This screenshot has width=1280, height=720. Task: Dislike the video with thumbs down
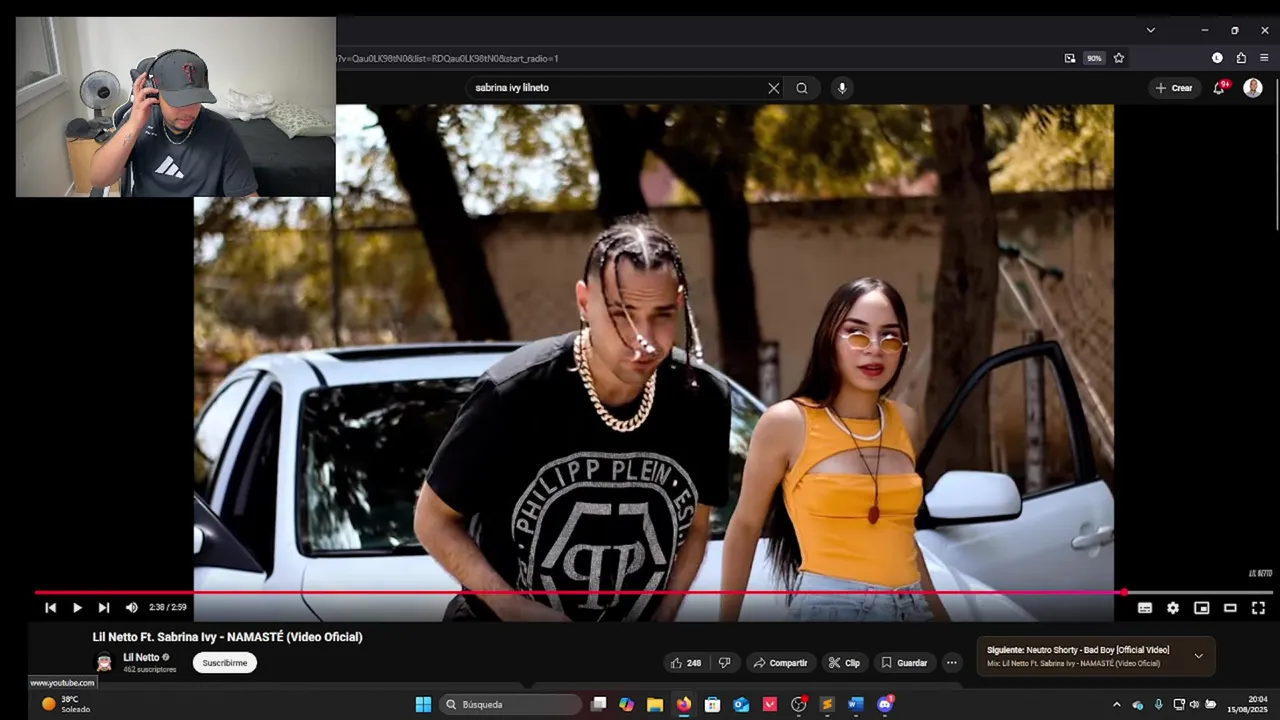pyautogui.click(x=725, y=663)
